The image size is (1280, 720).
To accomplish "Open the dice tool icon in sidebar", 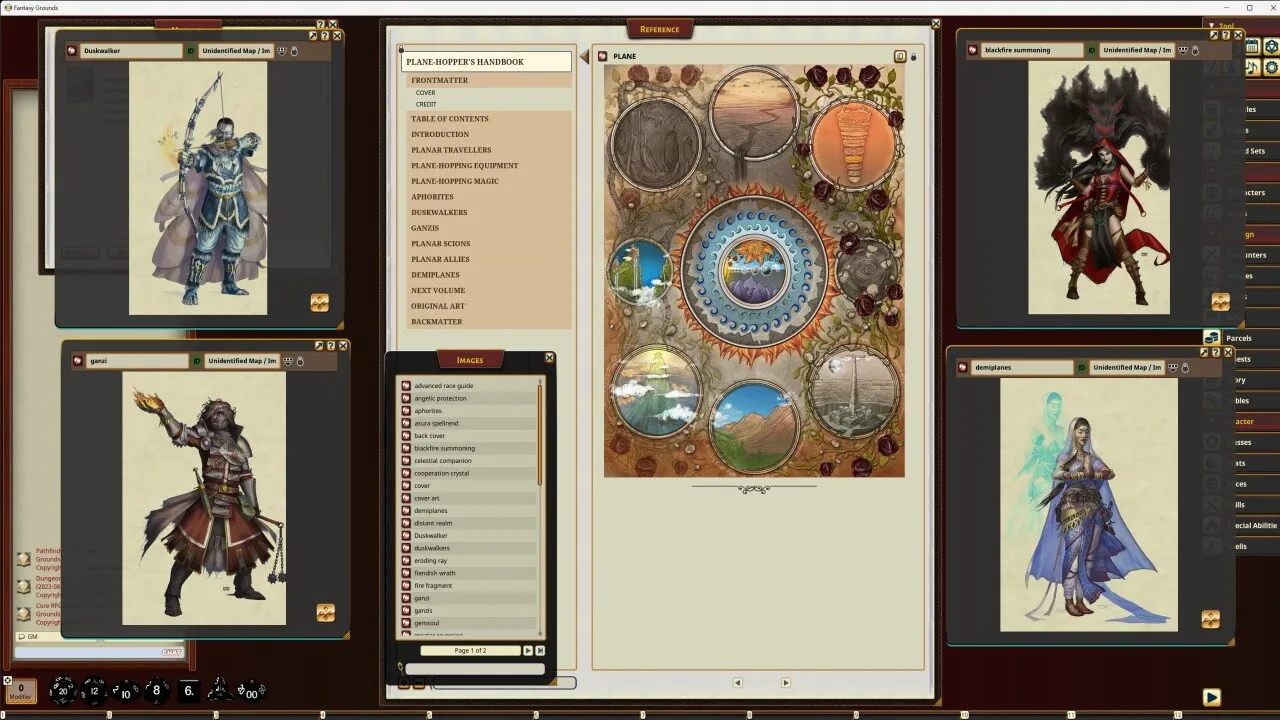I will (1271, 45).
